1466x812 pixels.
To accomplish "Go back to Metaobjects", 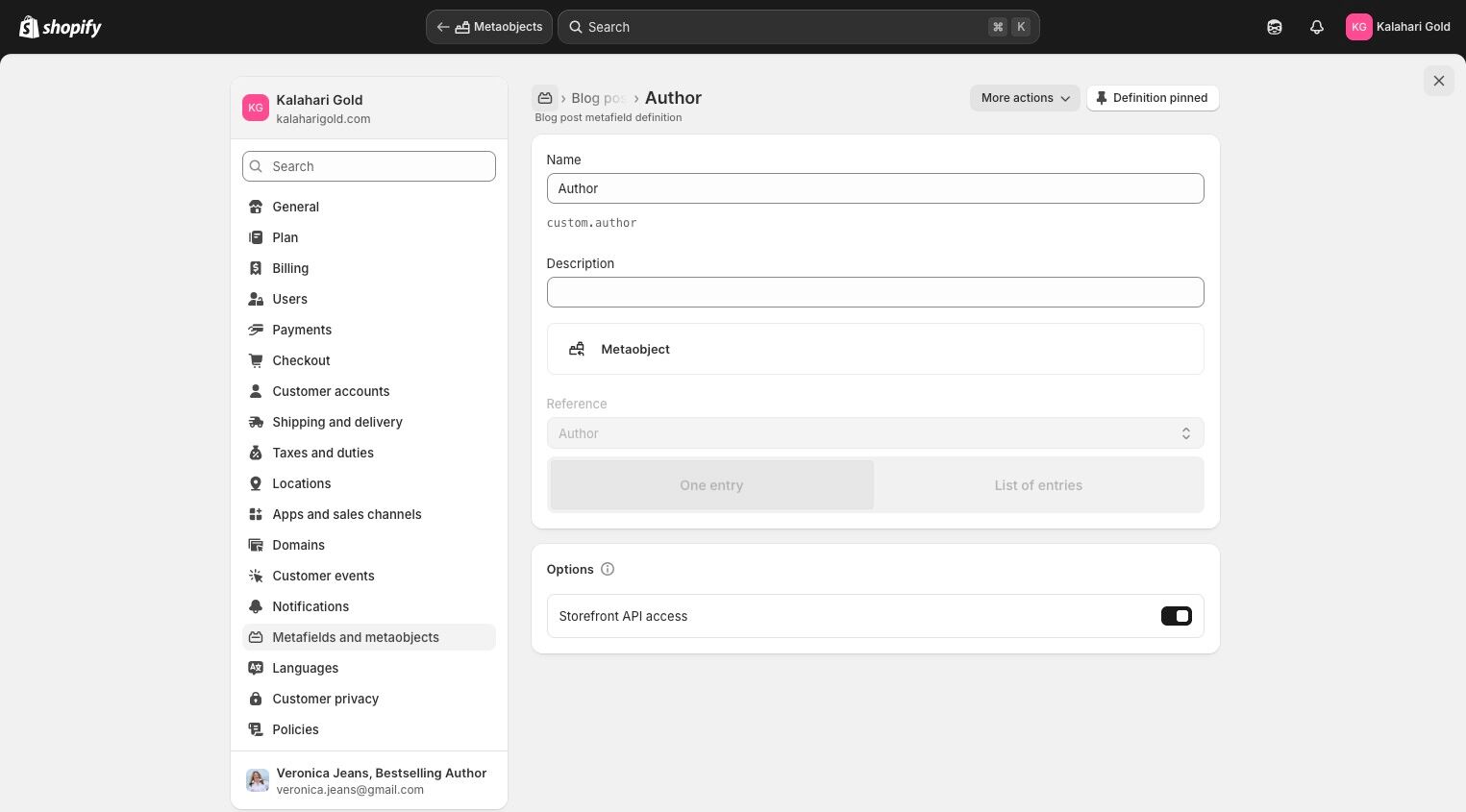I will point(489,27).
